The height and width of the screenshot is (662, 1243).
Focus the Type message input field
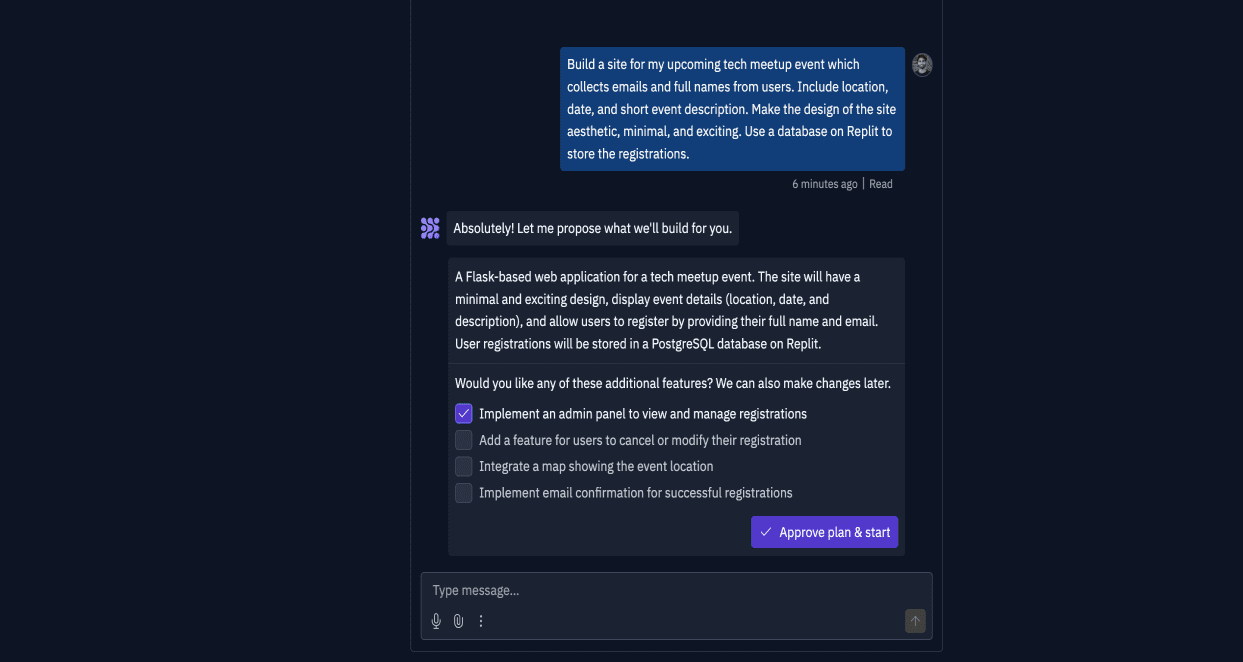click(660, 591)
